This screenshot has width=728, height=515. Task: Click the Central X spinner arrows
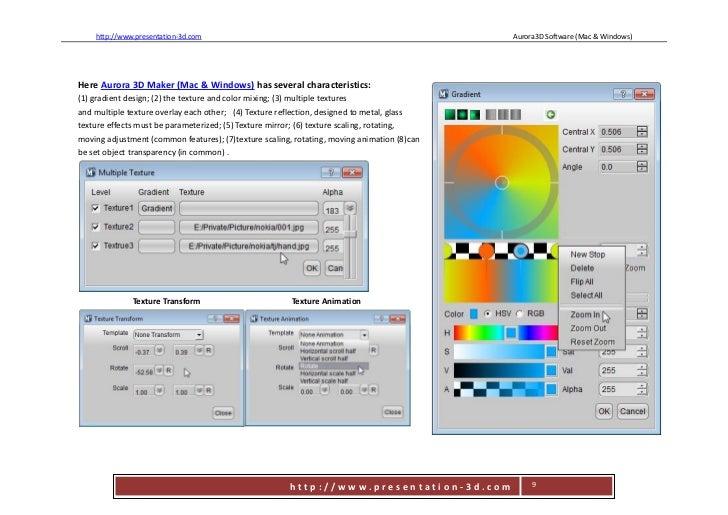(642, 131)
